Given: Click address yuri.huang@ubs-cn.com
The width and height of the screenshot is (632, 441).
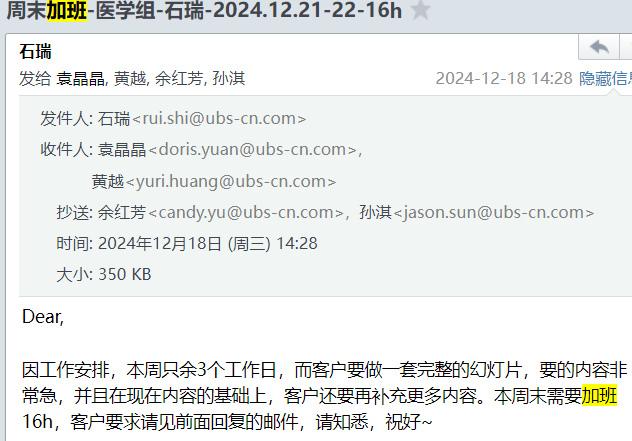Looking at the screenshot, I should pyautogui.click(x=231, y=181).
